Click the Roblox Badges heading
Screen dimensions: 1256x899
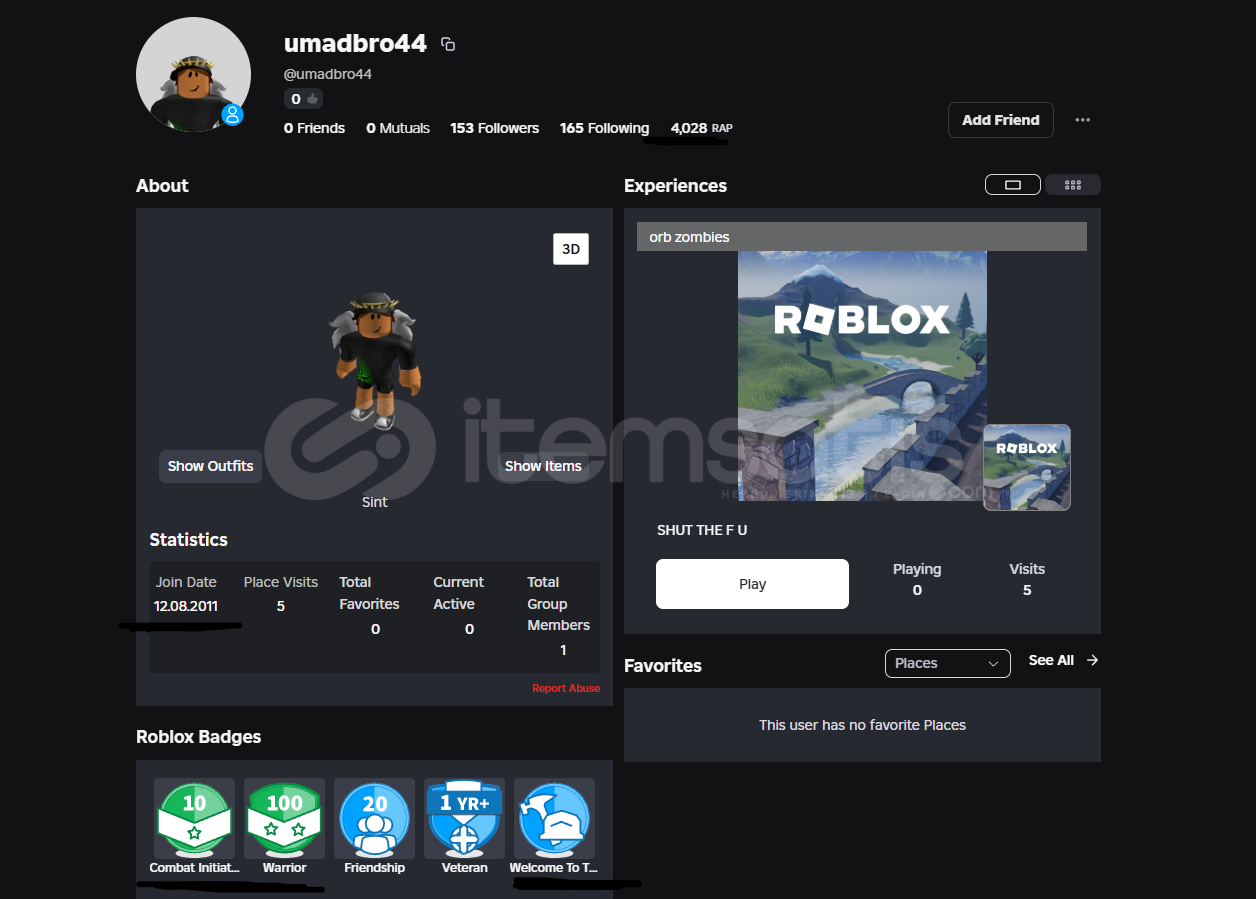[x=199, y=737]
